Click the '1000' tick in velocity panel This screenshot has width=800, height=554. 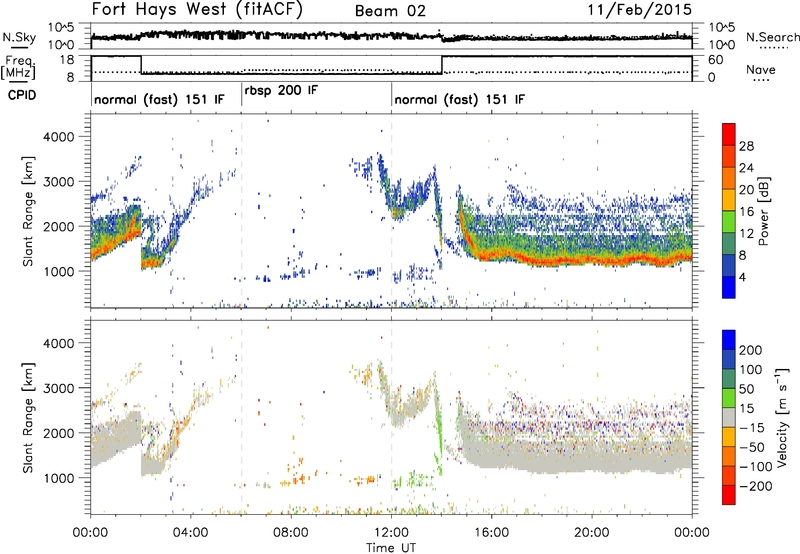(59, 478)
